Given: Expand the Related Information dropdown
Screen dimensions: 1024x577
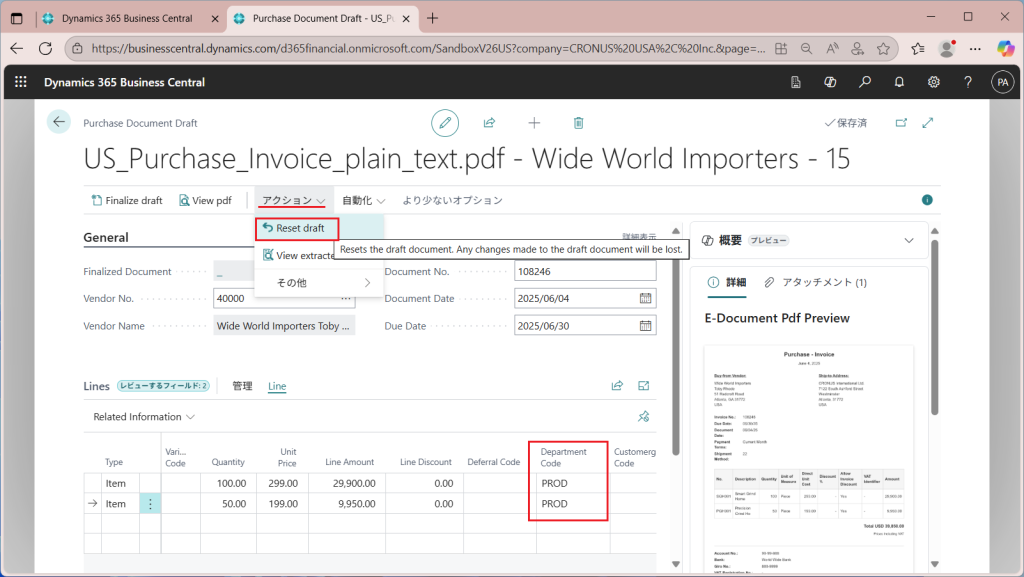Looking at the screenshot, I should 144,416.
